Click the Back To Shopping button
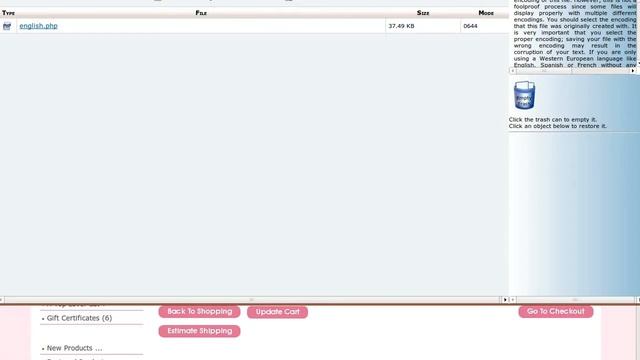The image size is (640, 360). (x=199, y=311)
